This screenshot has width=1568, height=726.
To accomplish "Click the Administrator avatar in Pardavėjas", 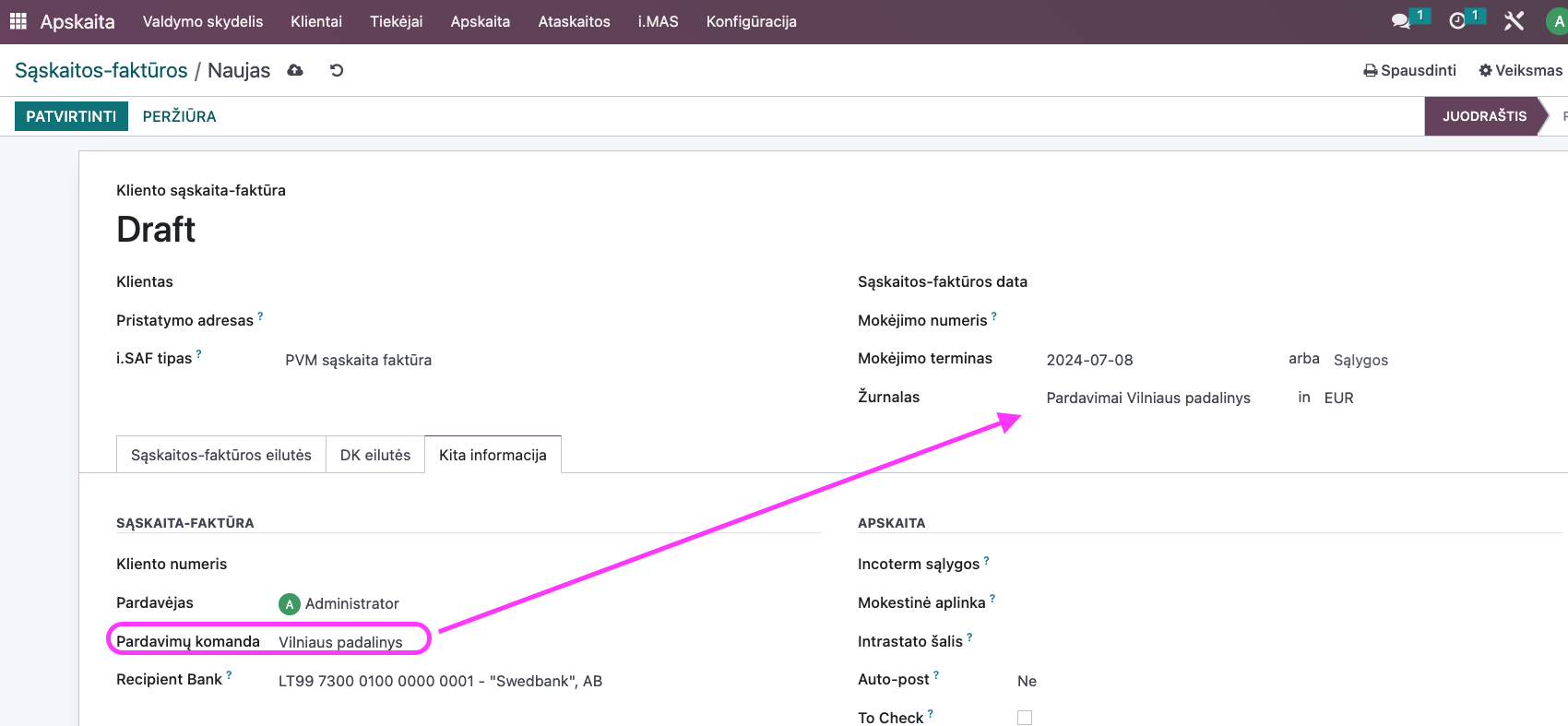I will click(290, 604).
